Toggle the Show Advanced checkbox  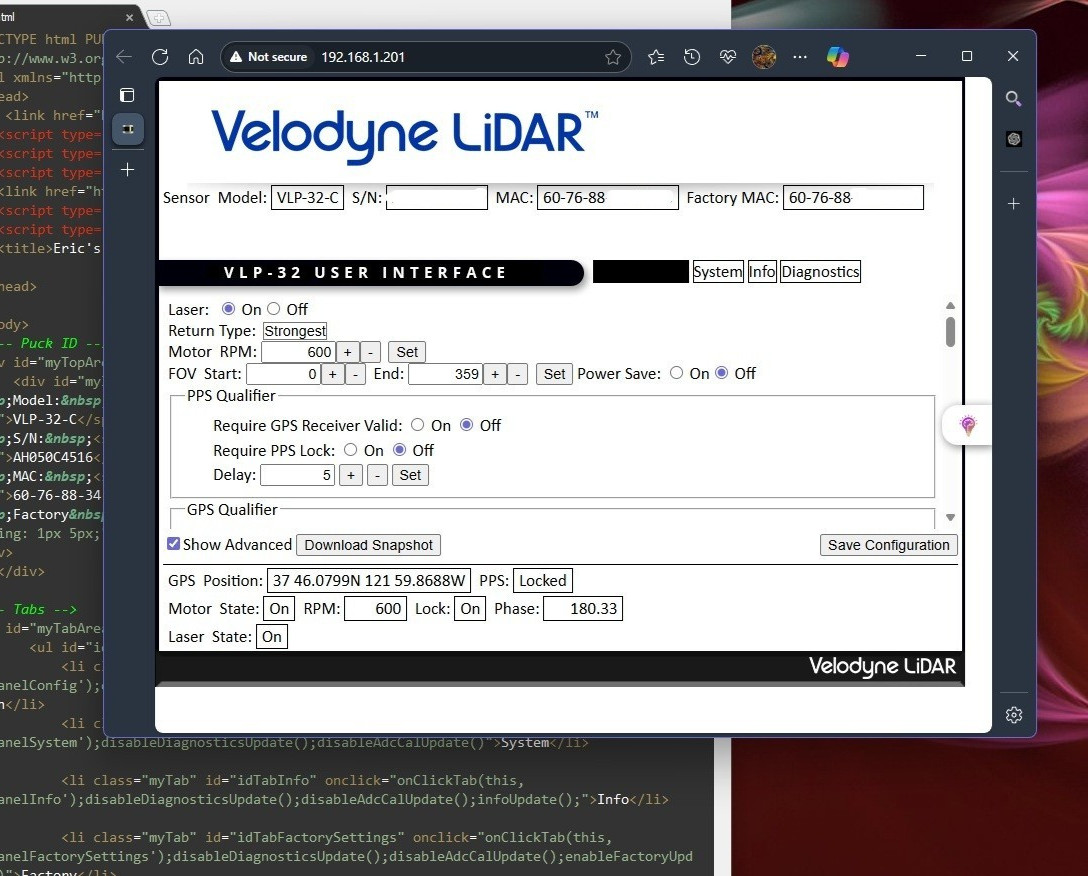pyautogui.click(x=173, y=544)
